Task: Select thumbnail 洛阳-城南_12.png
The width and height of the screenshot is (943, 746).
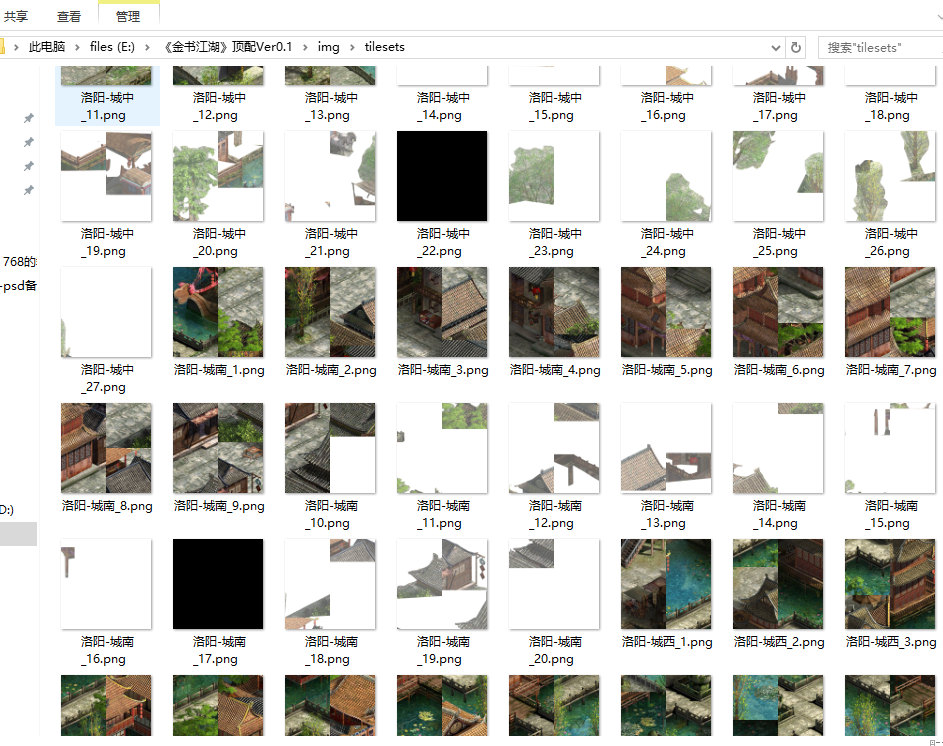Action: click(x=554, y=448)
